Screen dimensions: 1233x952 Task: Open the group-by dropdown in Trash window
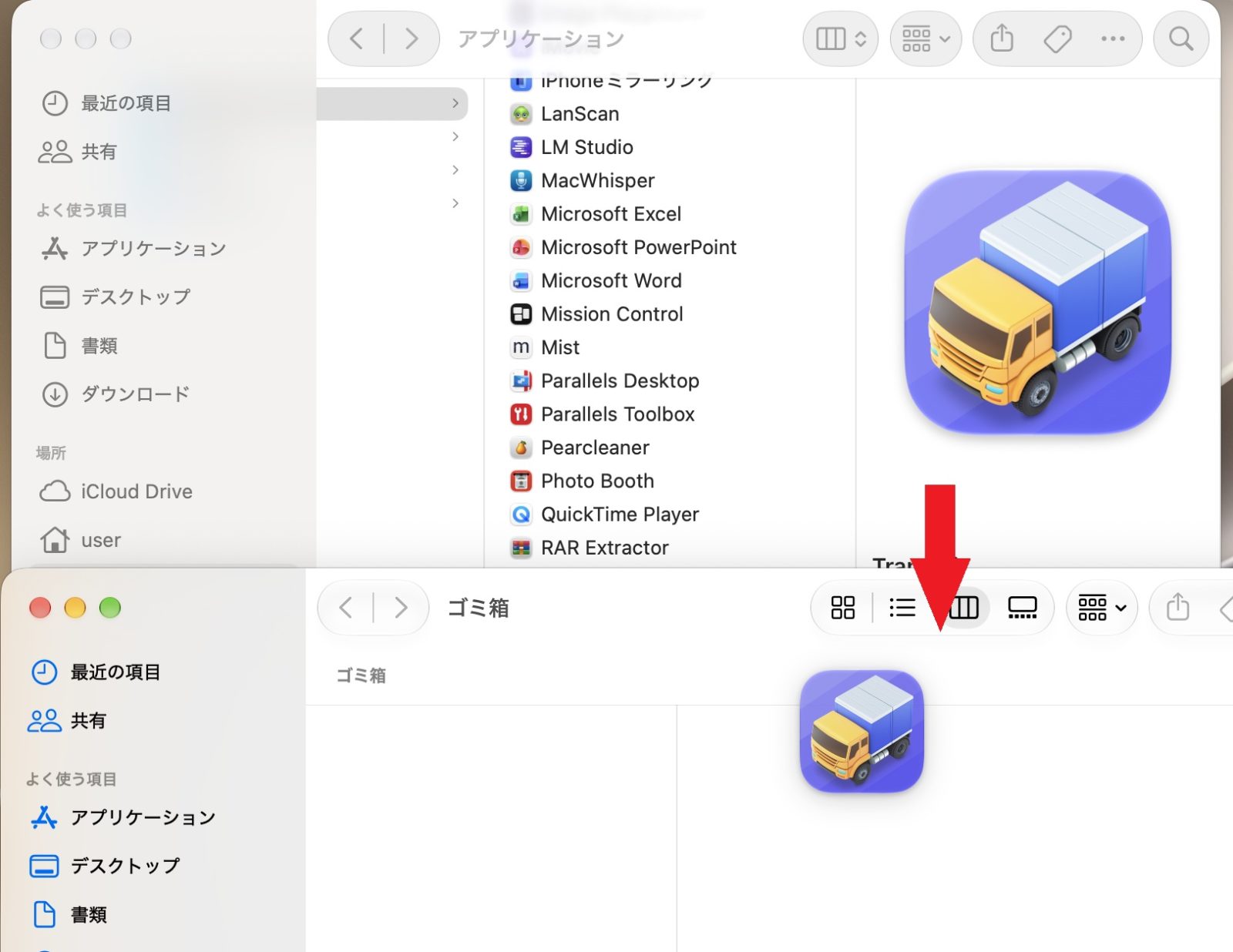coord(1102,608)
